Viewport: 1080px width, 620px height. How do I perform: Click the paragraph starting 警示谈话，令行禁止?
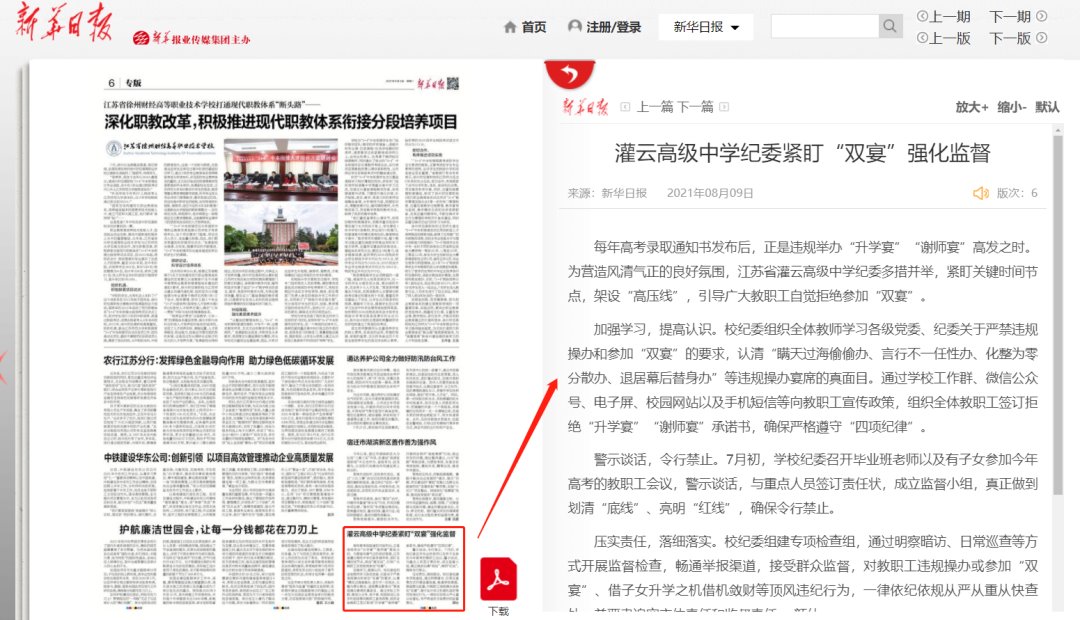click(x=802, y=484)
